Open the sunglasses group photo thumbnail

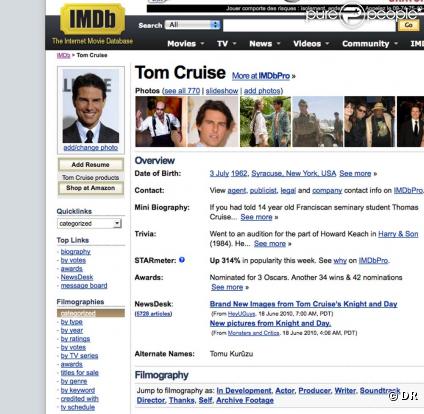tap(370, 122)
